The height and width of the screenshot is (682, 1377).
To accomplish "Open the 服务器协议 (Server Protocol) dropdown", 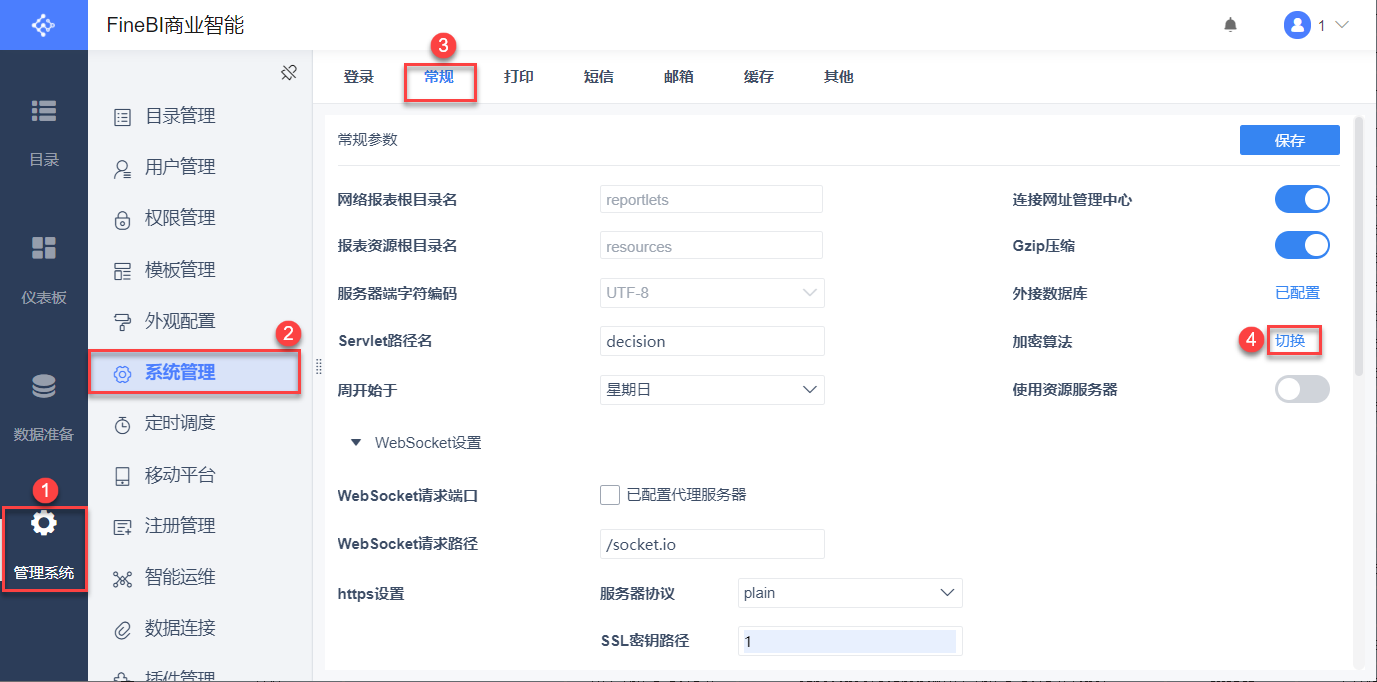I will click(x=849, y=592).
